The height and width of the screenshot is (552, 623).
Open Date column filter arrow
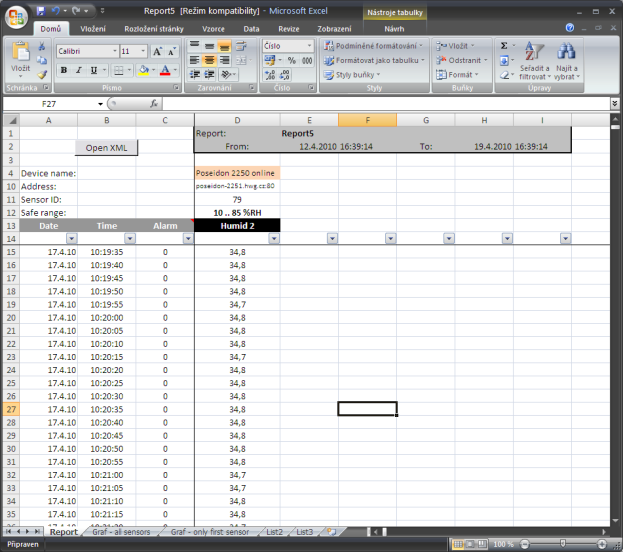click(x=72, y=238)
